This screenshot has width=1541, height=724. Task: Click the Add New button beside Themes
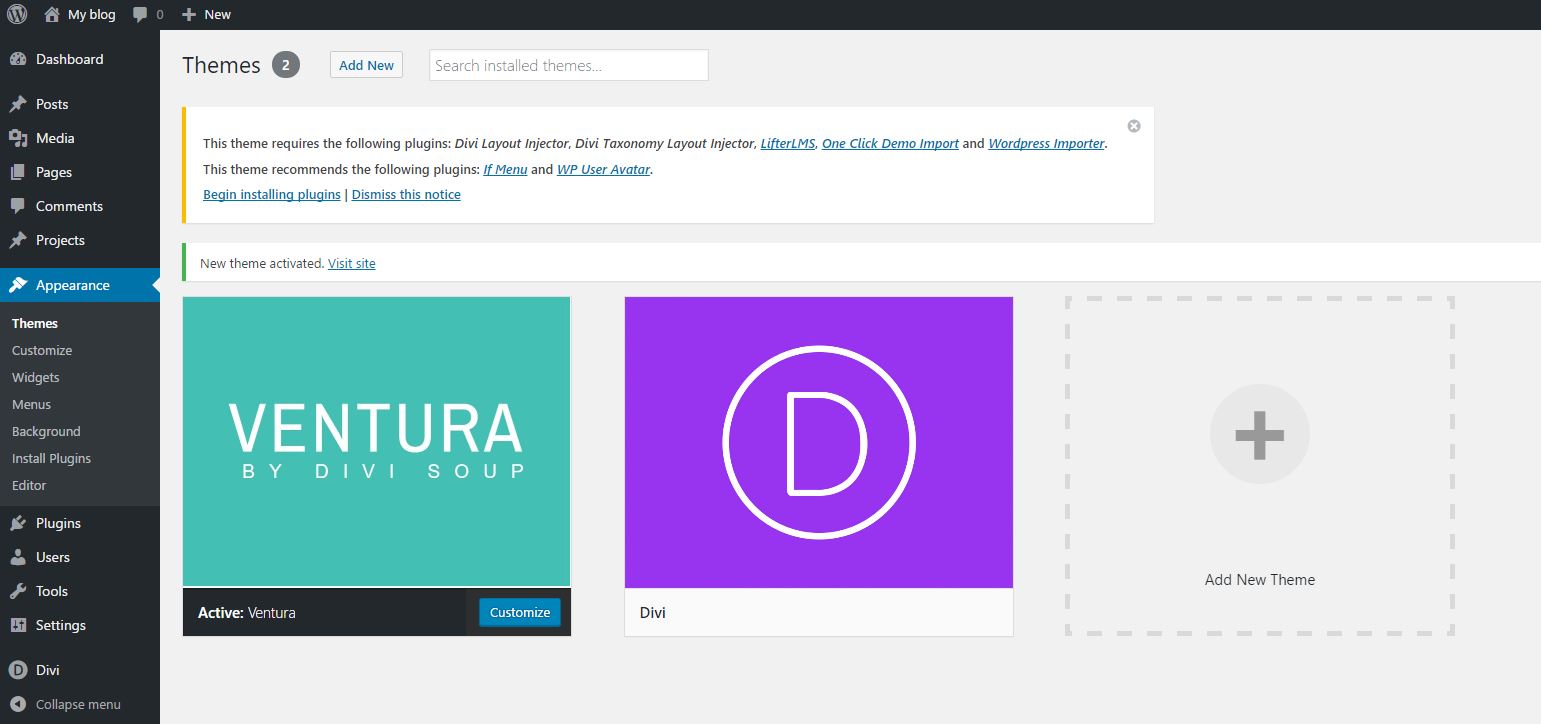click(366, 65)
